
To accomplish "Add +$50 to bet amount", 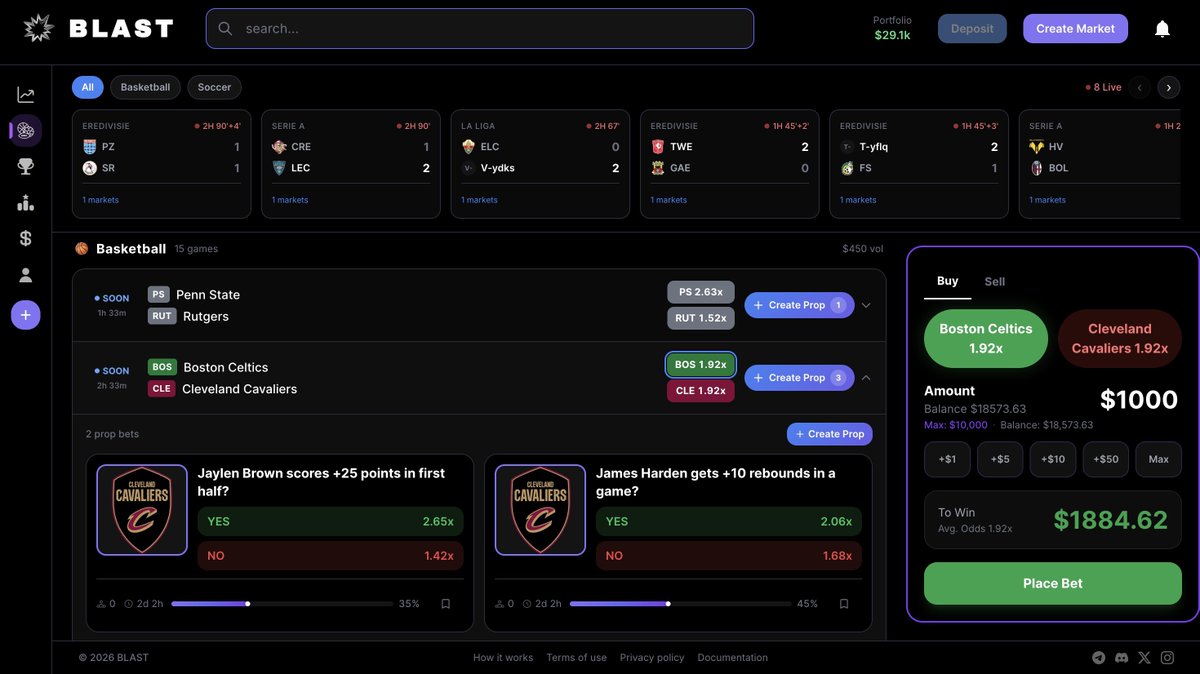I will coord(1106,459).
